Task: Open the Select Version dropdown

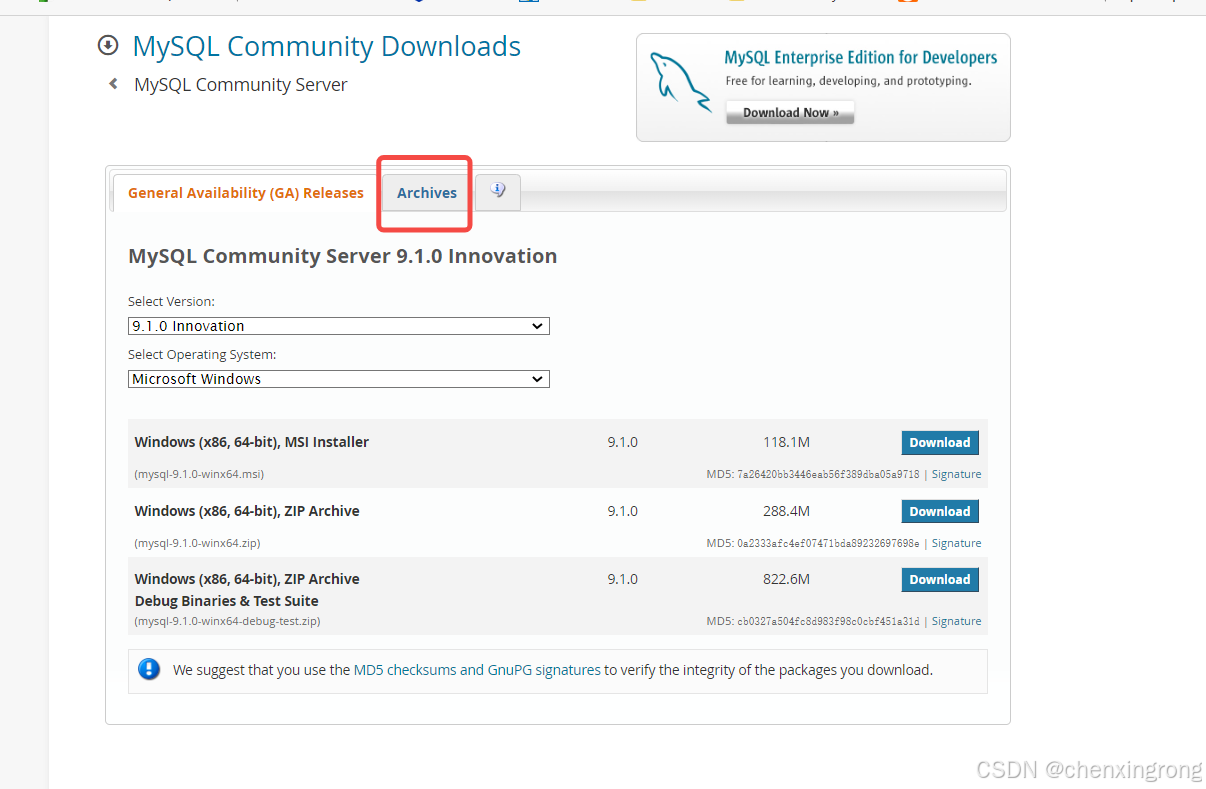Action: [339, 326]
